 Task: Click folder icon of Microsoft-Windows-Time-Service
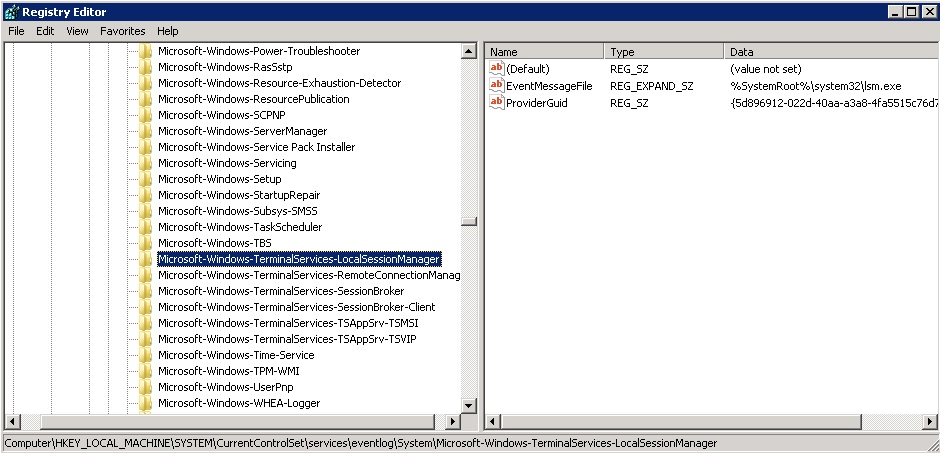click(x=145, y=355)
